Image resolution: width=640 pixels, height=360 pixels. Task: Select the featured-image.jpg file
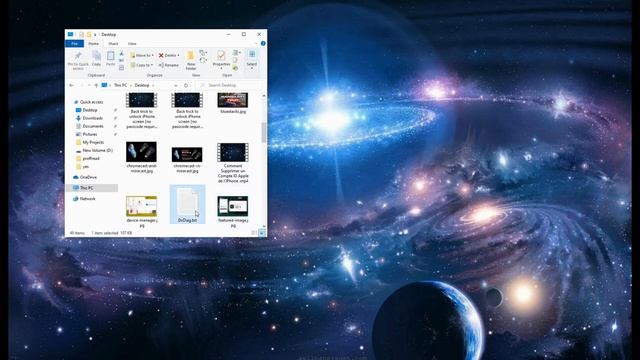point(233,211)
